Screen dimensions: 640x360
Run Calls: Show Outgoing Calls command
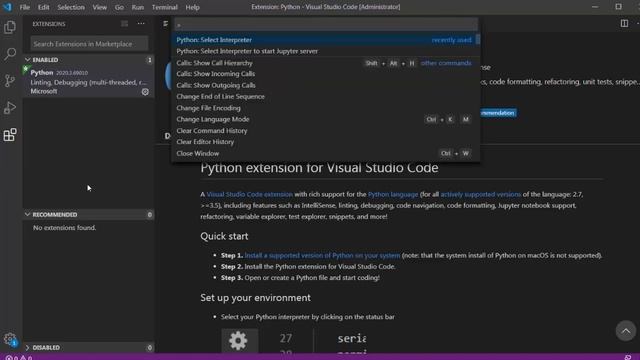point(326,85)
